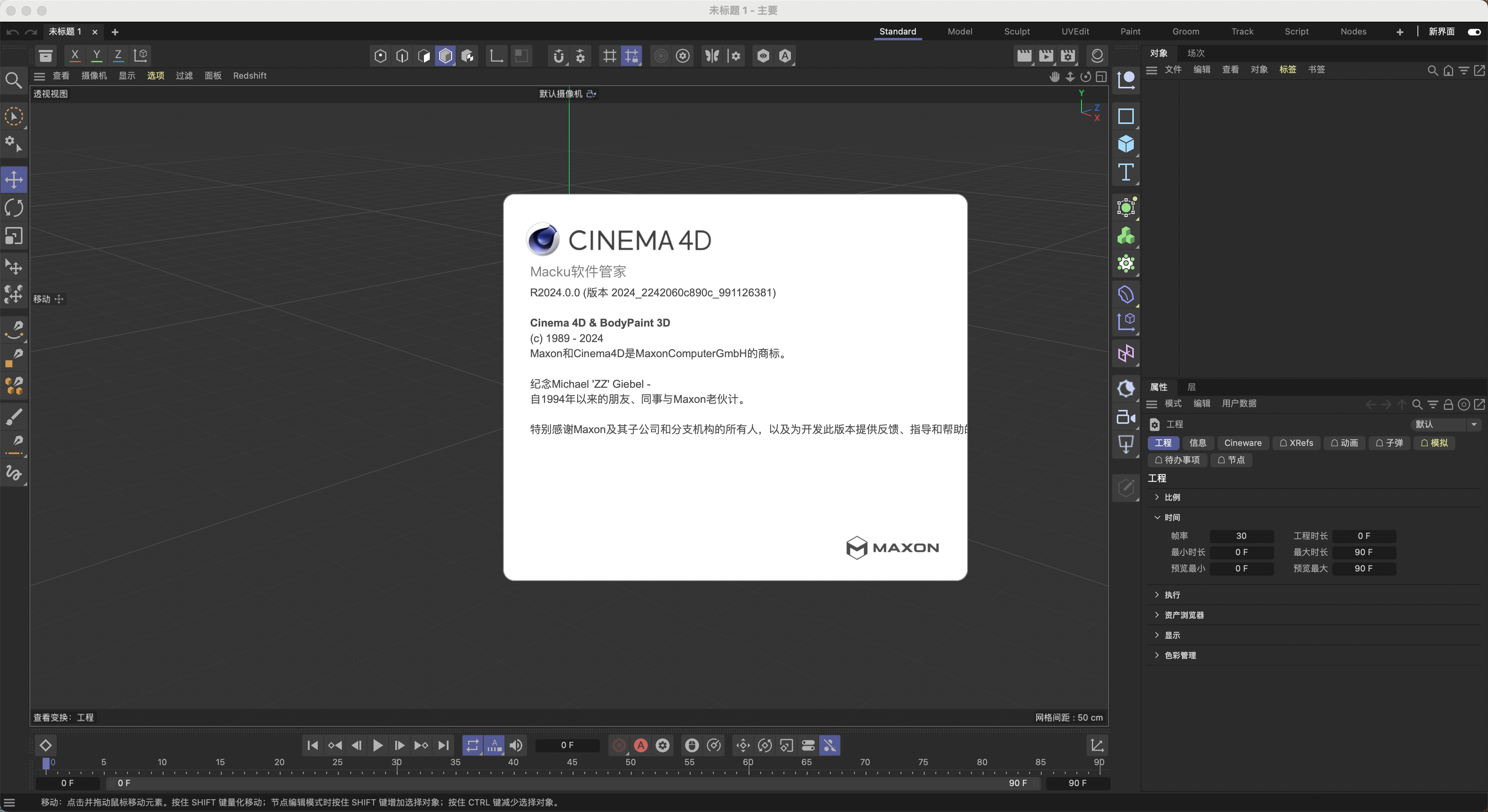This screenshot has height=812, width=1488.
Task: Open the camera object icon
Action: point(1126,417)
